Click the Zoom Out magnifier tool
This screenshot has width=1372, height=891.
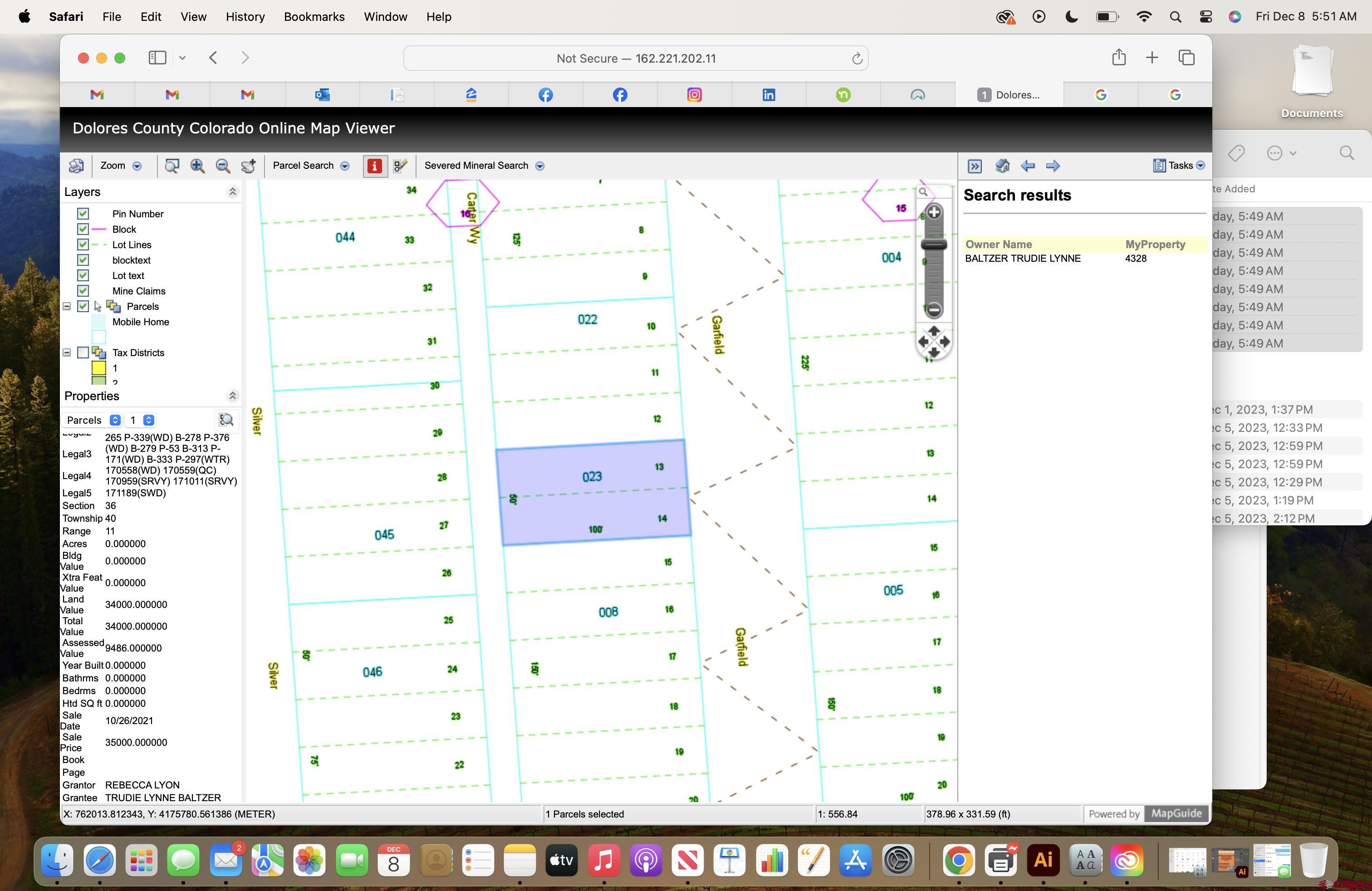point(222,166)
